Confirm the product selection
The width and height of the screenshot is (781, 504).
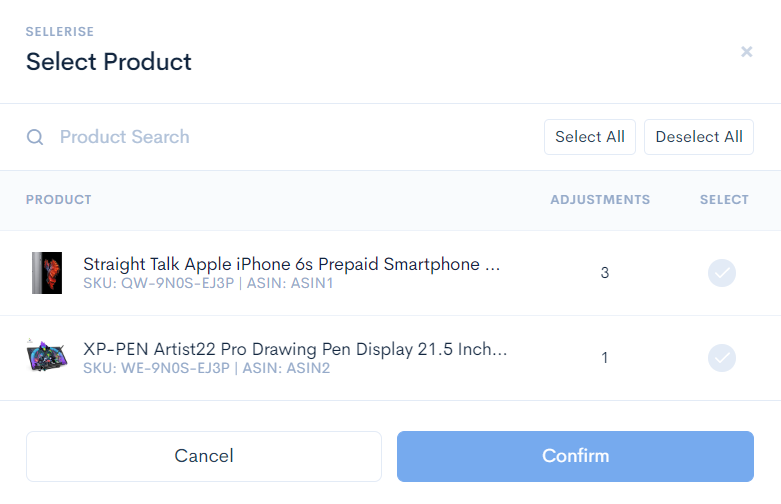575,456
